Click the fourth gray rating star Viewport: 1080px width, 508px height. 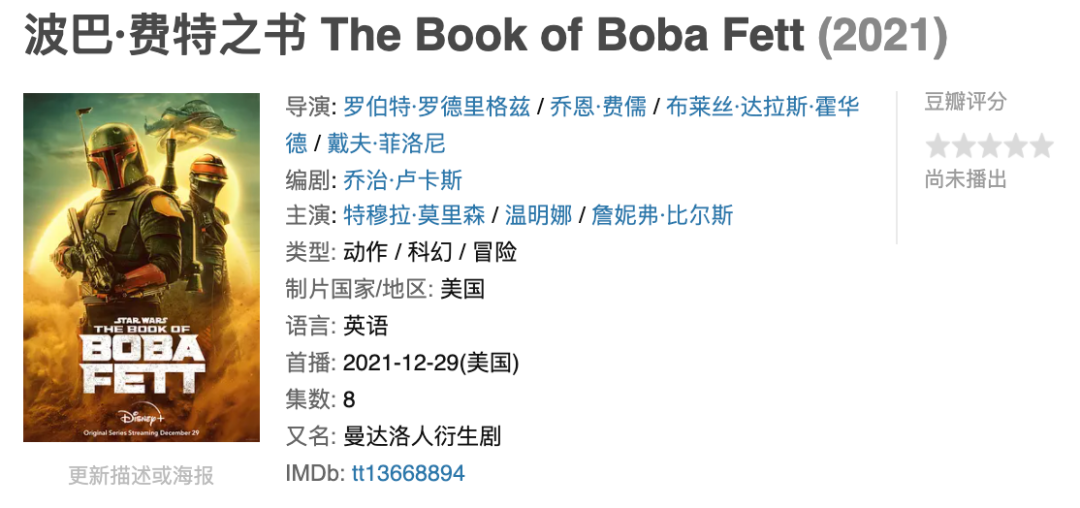coord(1016,147)
